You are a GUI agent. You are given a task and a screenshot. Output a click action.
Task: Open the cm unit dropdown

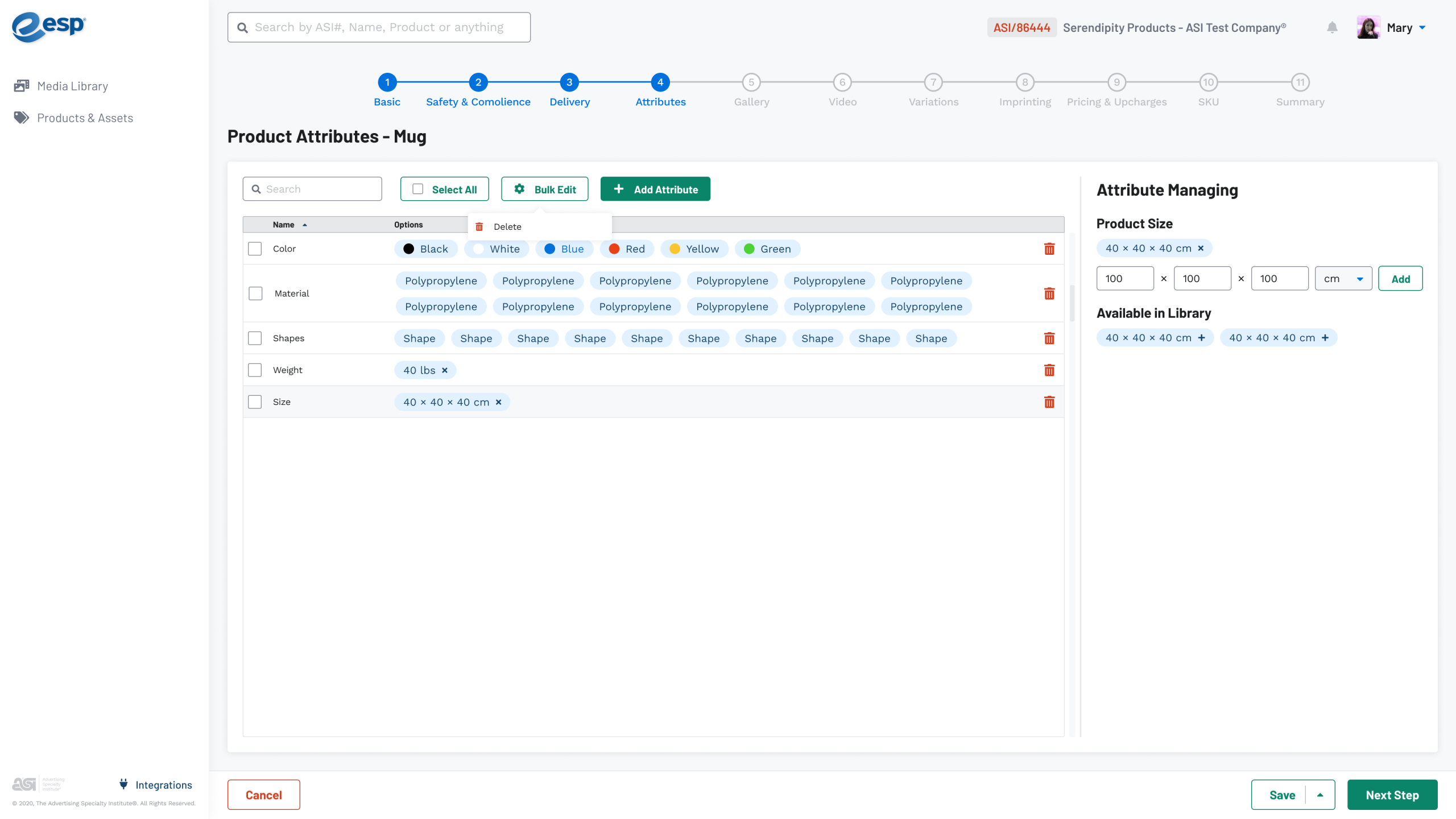pos(1343,279)
